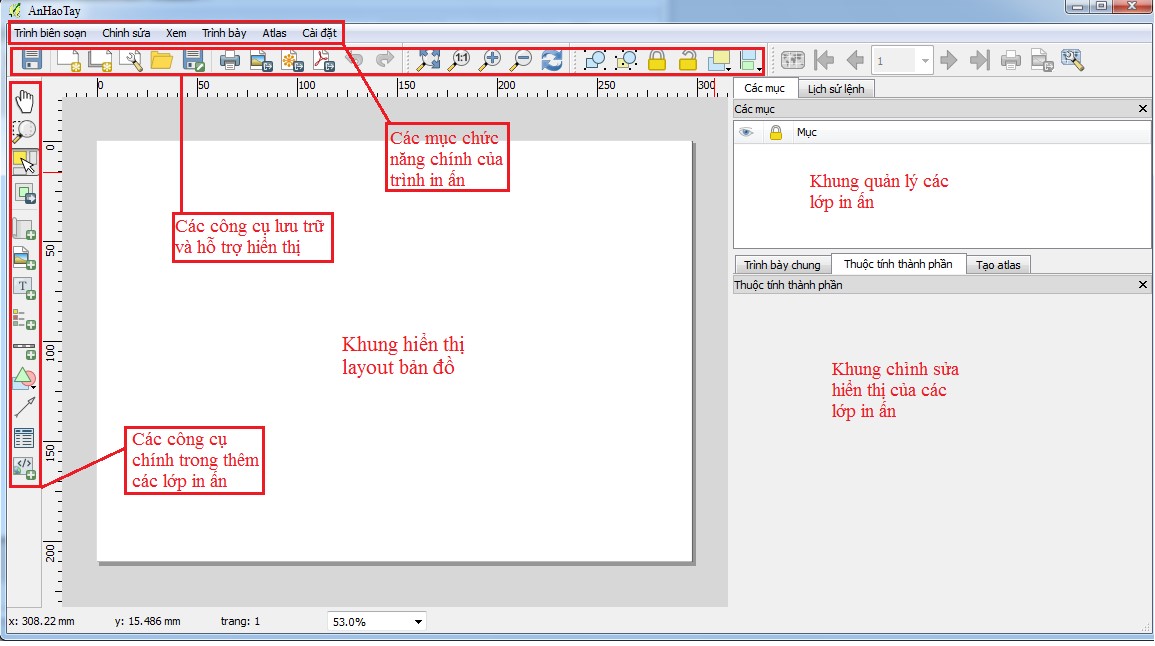This screenshot has height=646, width=1155.
Task: Switch to the Thuộc tính thành phần tab
Action: pos(898,264)
